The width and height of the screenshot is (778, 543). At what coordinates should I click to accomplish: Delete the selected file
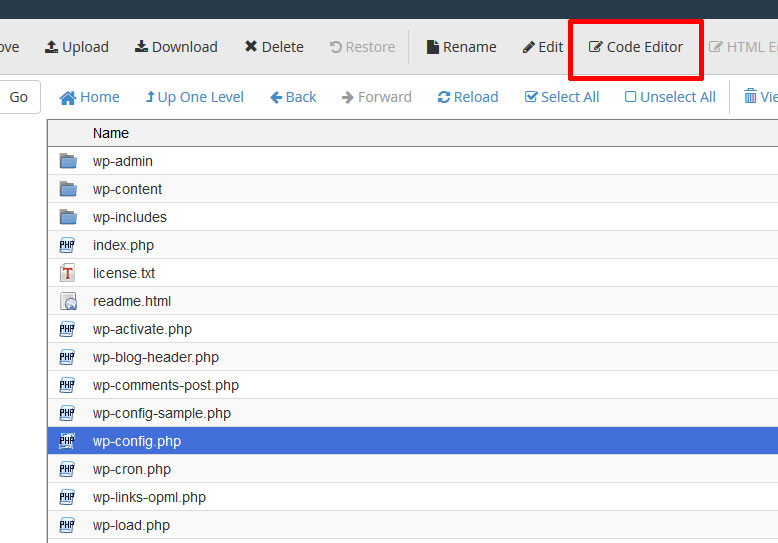pos(274,47)
